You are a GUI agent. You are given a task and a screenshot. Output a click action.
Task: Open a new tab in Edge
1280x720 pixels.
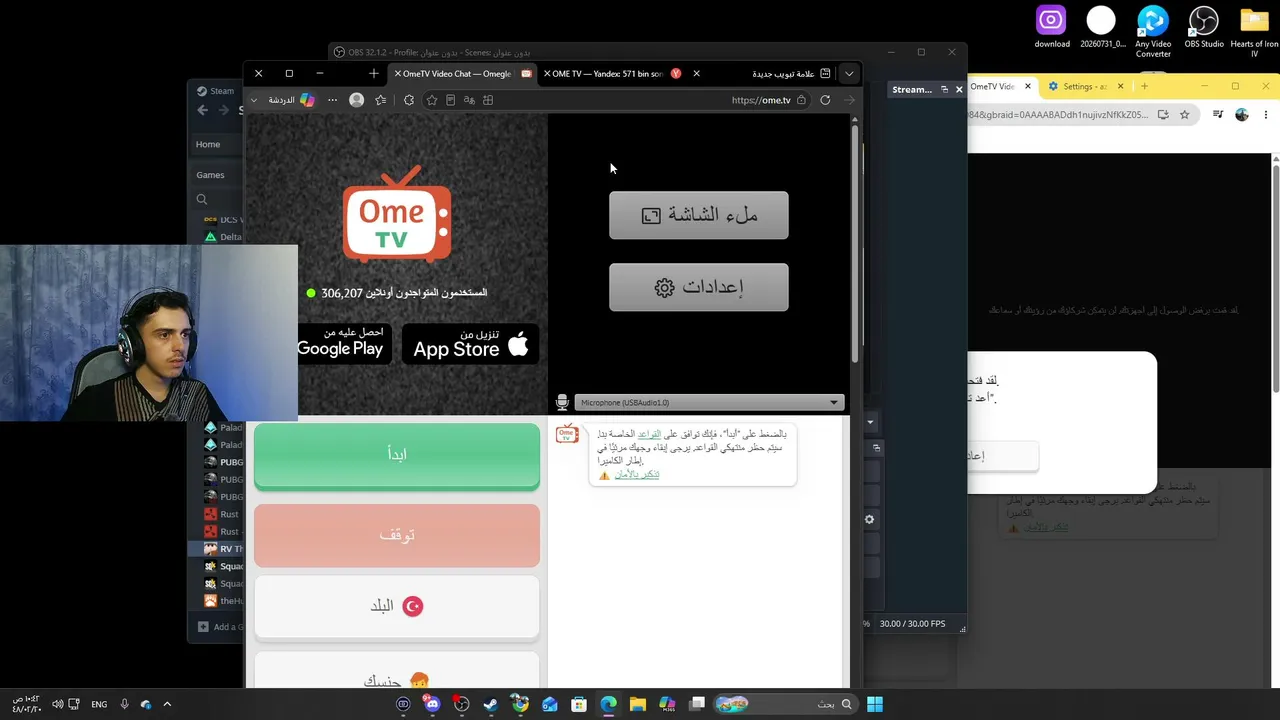(x=374, y=73)
